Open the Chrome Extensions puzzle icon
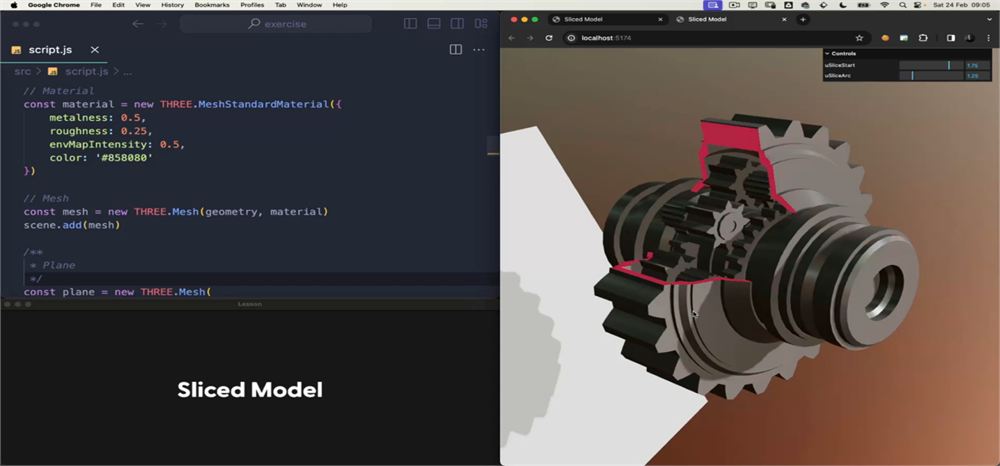Viewport: 1000px width, 466px height. pos(923,38)
